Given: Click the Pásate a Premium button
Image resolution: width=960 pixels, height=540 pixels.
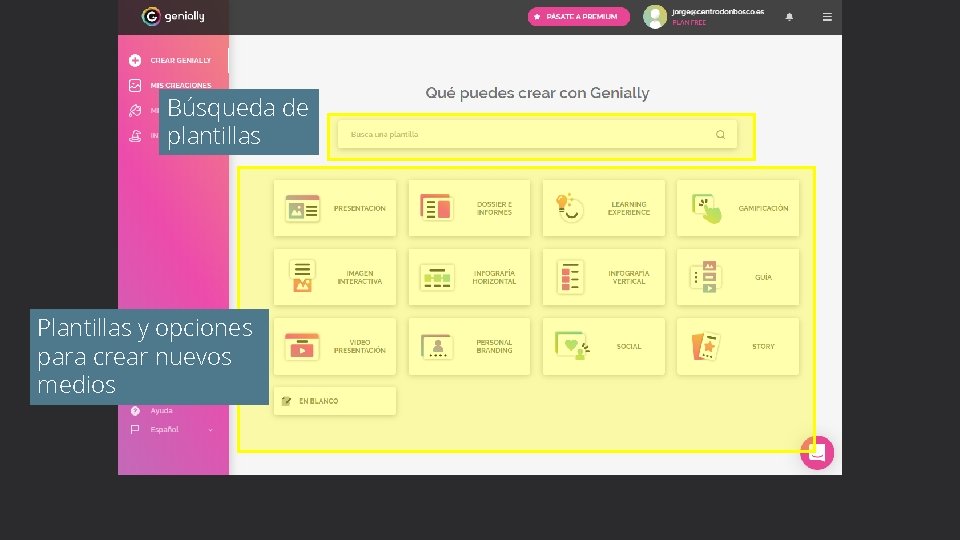Looking at the screenshot, I should coord(579,17).
